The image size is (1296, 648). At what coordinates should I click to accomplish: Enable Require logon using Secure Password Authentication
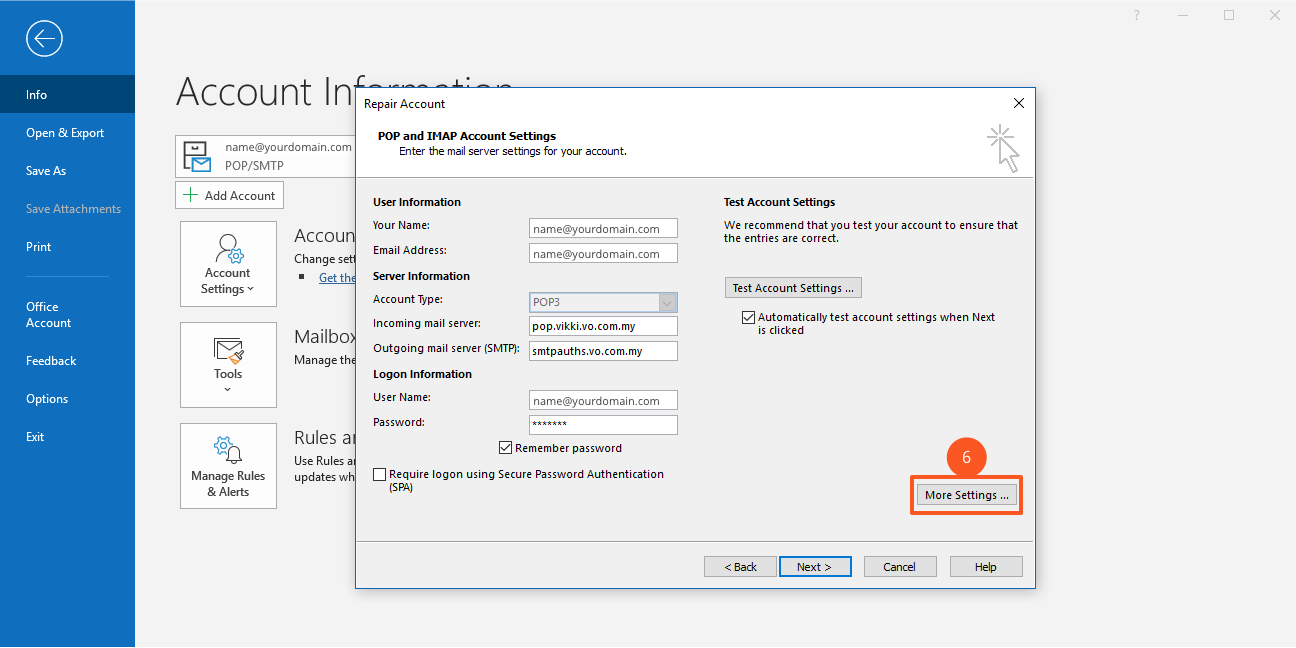point(380,474)
